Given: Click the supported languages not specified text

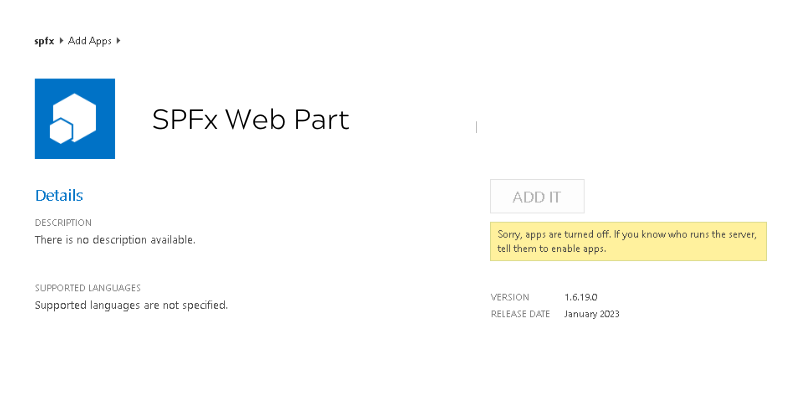Looking at the screenshot, I should coord(131,305).
